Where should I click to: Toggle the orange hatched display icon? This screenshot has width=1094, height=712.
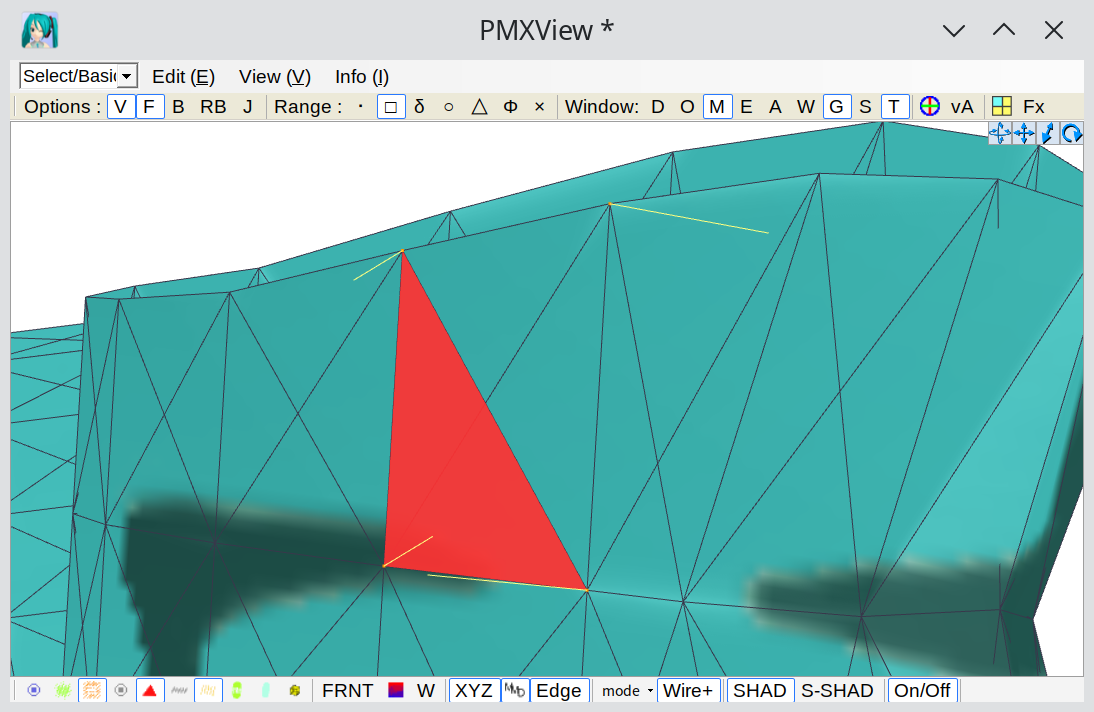click(92, 690)
